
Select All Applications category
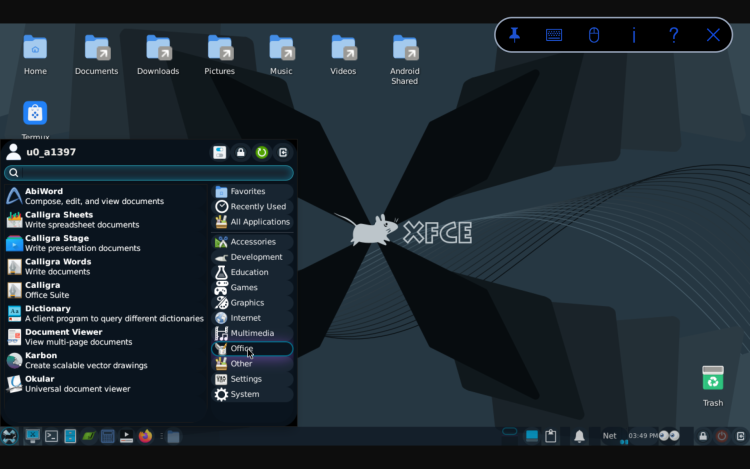[x=252, y=222]
